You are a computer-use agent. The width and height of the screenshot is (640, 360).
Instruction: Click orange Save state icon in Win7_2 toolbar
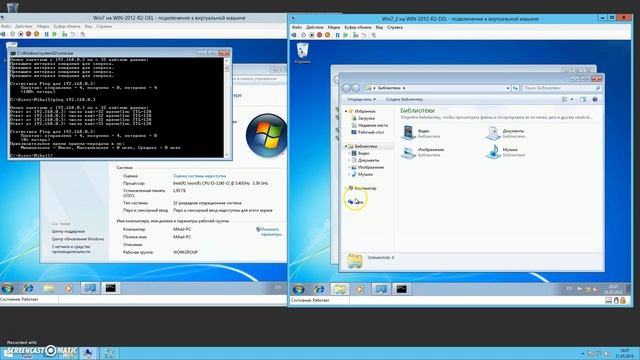327,36
